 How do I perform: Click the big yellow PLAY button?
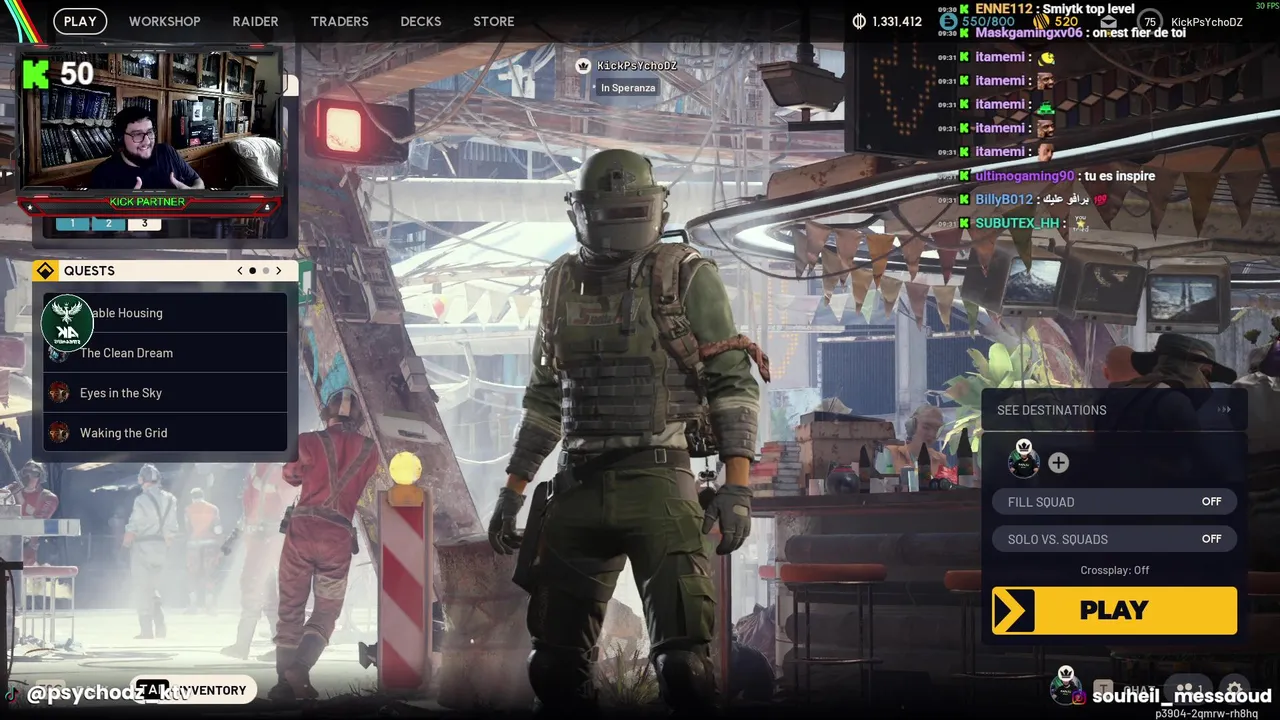coord(1114,610)
